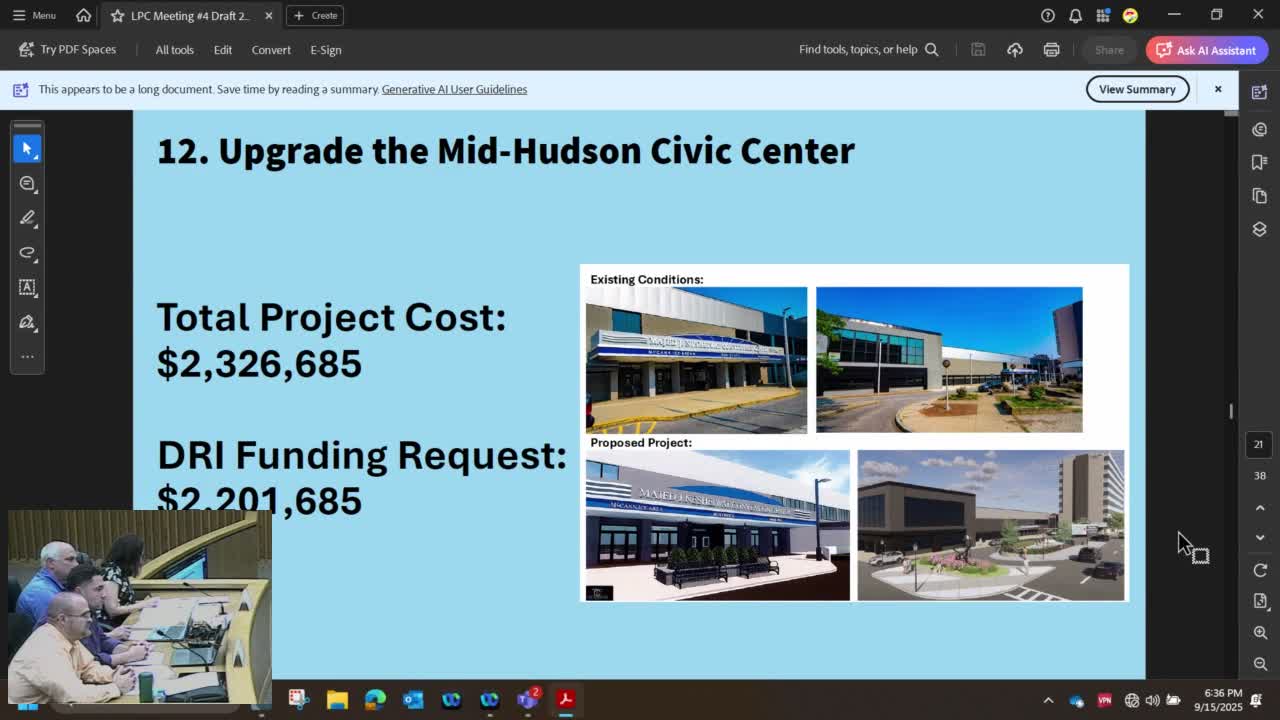The height and width of the screenshot is (720, 1280).
Task: Zoom in using the magnifier plus icon
Action: click(x=1260, y=633)
